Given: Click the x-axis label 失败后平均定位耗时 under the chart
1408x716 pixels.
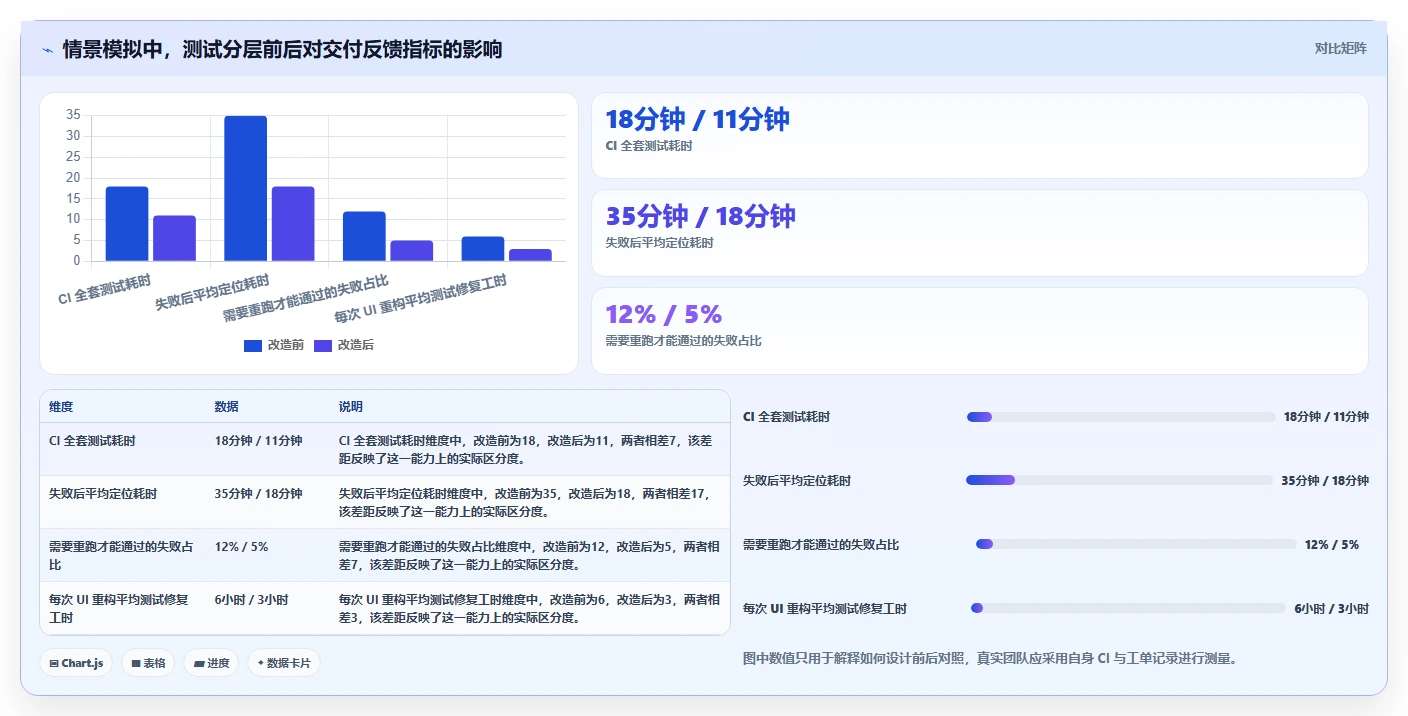Looking at the screenshot, I should [x=212, y=292].
